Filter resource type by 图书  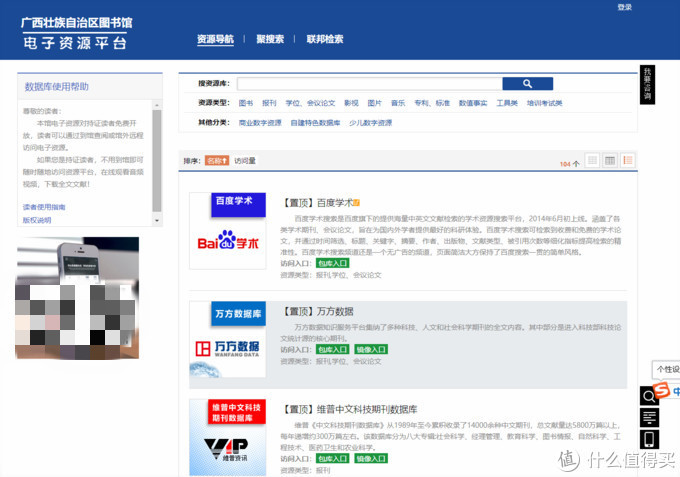pos(245,103)
